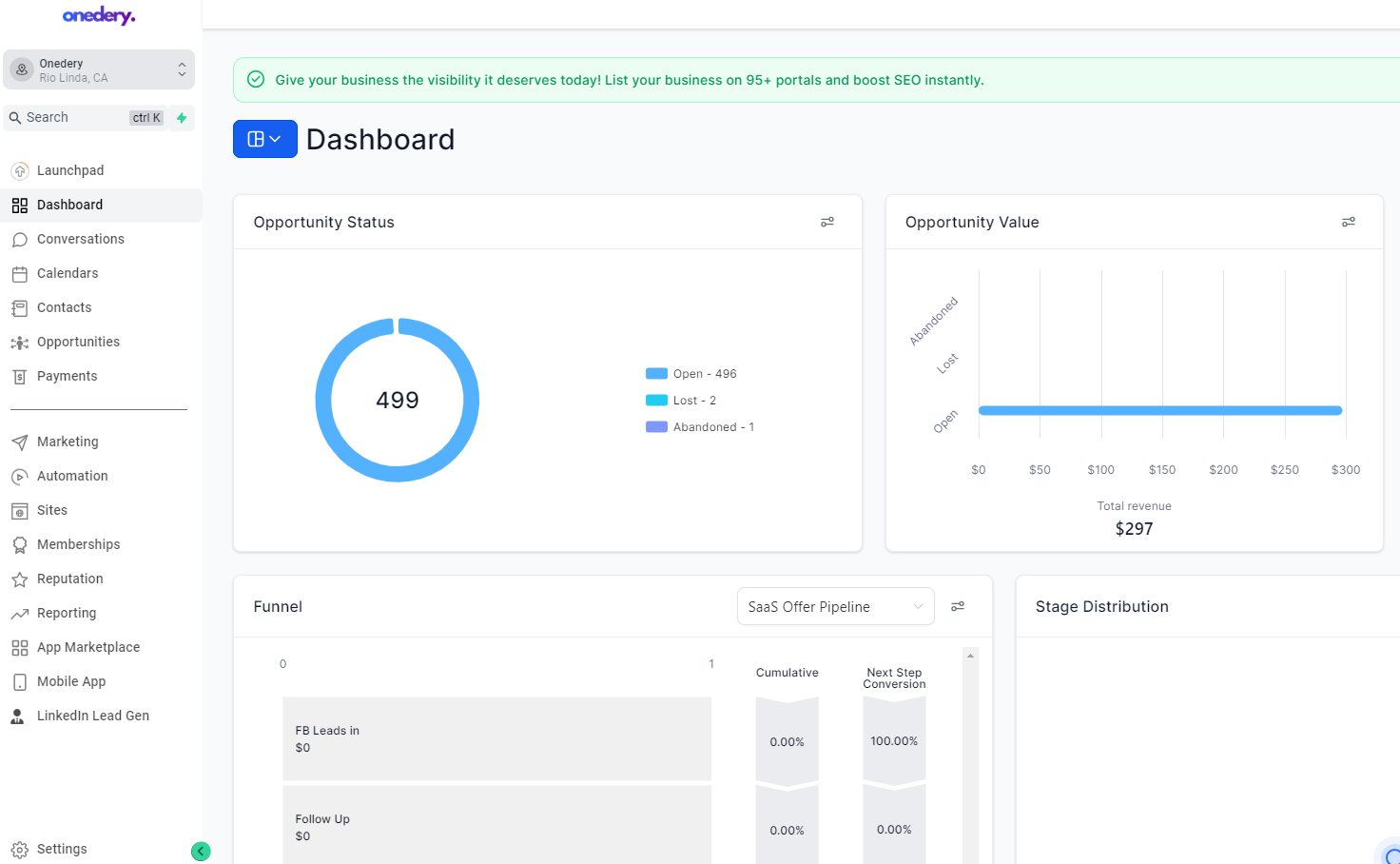Toggle the Abandoned - 1 legend swatch
The image size is (1400, 864).
(x=656, y=427)
